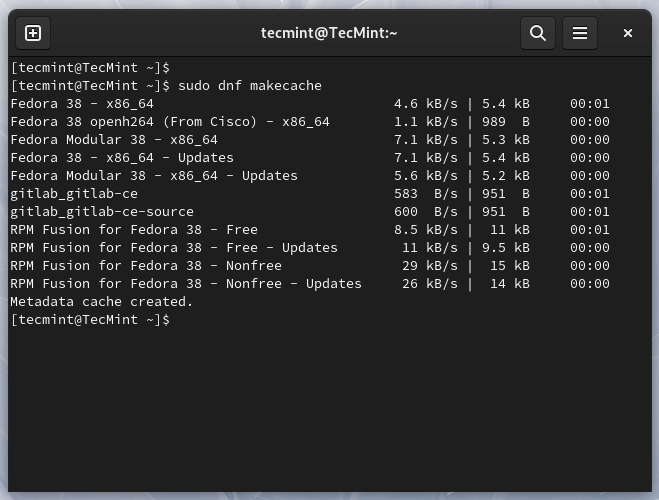Viewport: 659px width, 500px height.
Task: Click 'RPM Fusion for Fedora 38 - Nonfree - Updates'
Action: coord(186,283)
